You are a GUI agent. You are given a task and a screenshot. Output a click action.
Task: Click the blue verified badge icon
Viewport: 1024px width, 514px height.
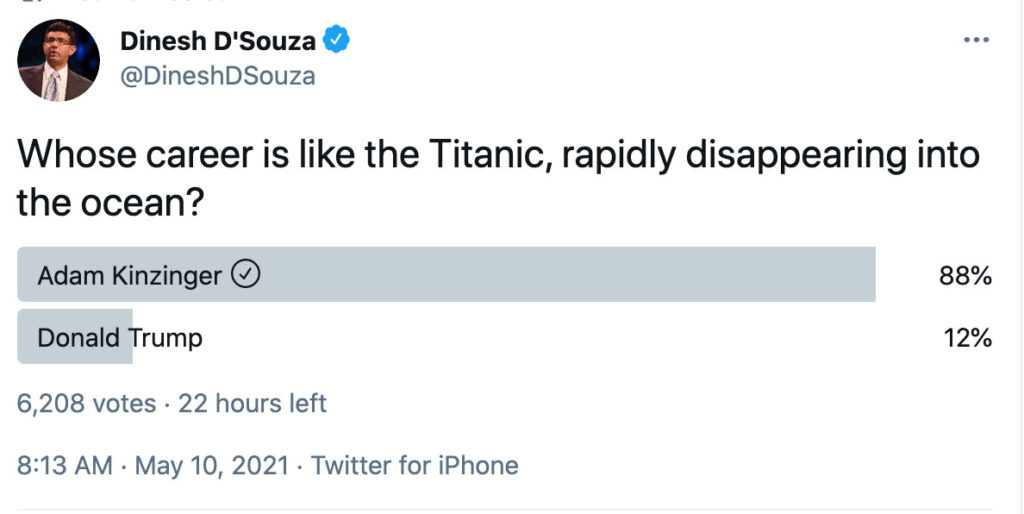pyautogui.click(x=338, y=41)
